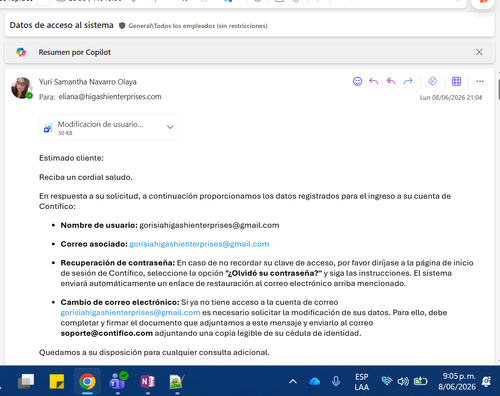Click subject Datos de acceso al sistema
The width and height of the screenshot is (500, 396).
coord(61,25)
